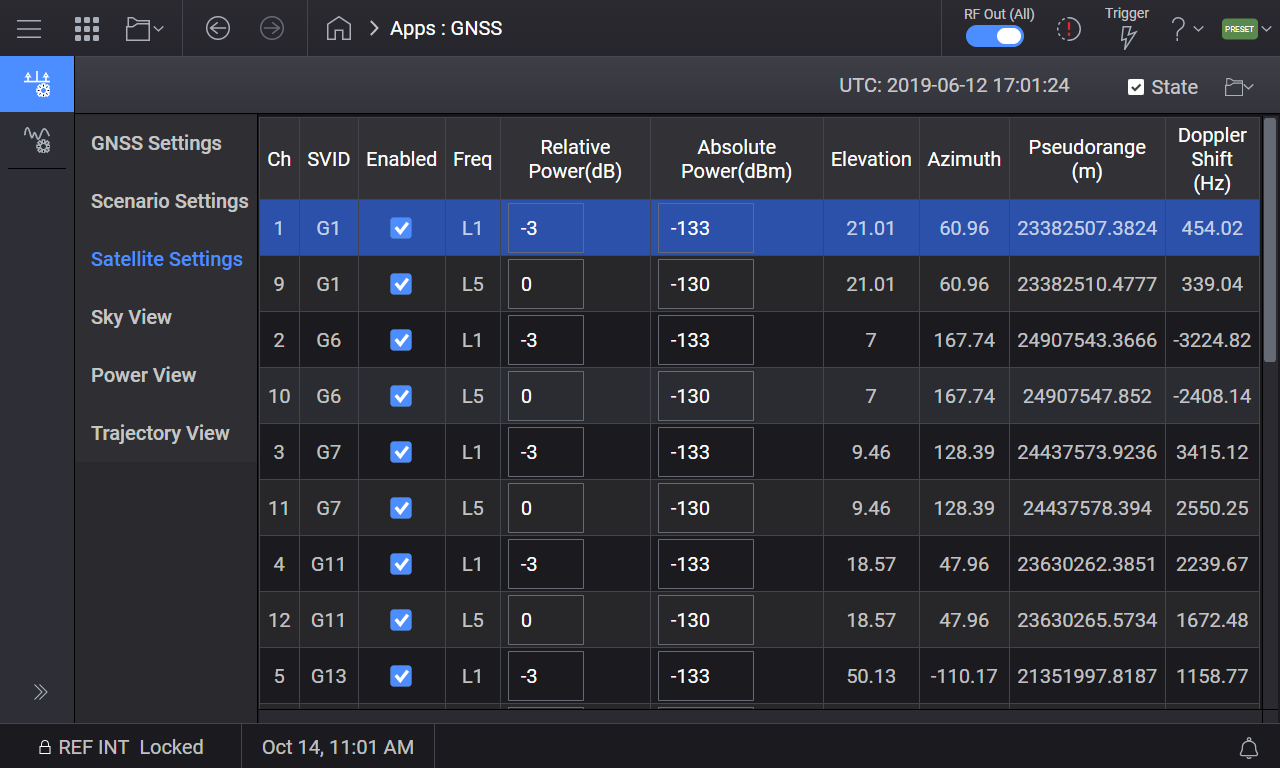Screen dimensions: 1280x768
Task: Open notifications bell icon
Action: (x=1248, y=748)
